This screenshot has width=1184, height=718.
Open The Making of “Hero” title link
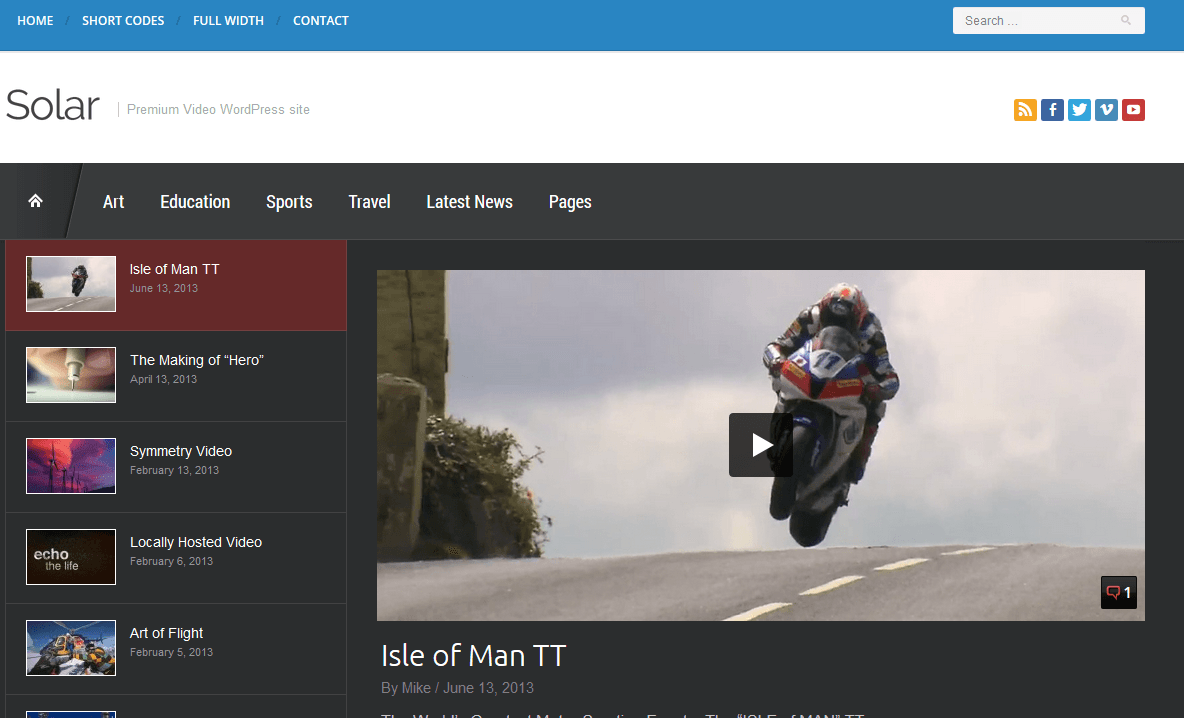(196, 360)
